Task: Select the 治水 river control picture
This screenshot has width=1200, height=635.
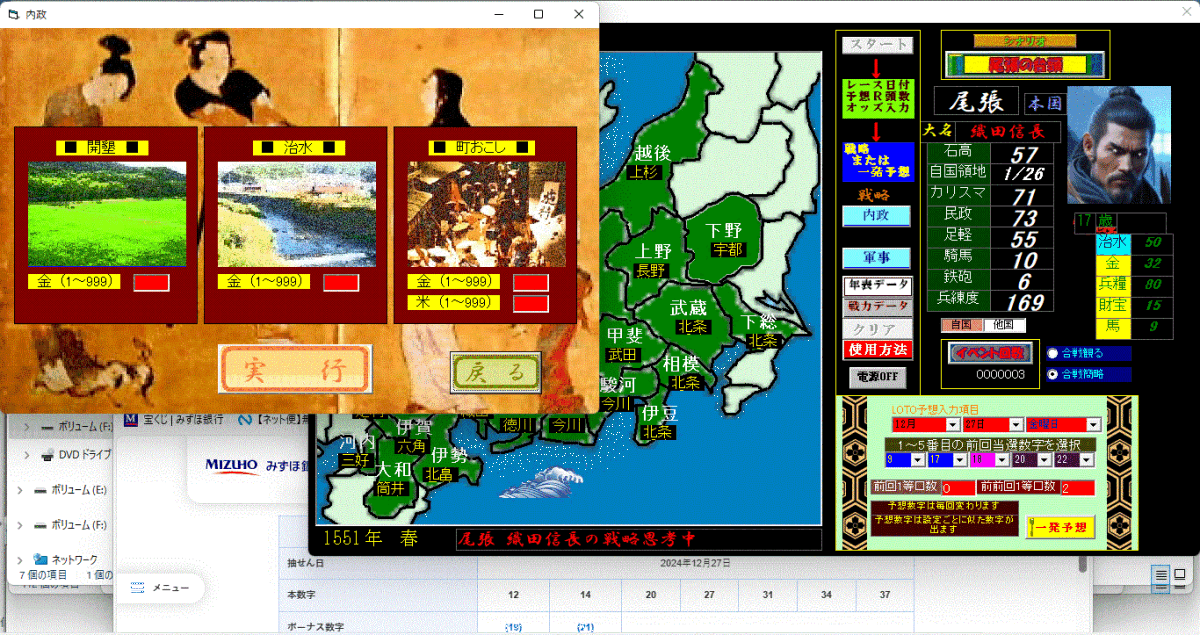Action: pos(297,214)
